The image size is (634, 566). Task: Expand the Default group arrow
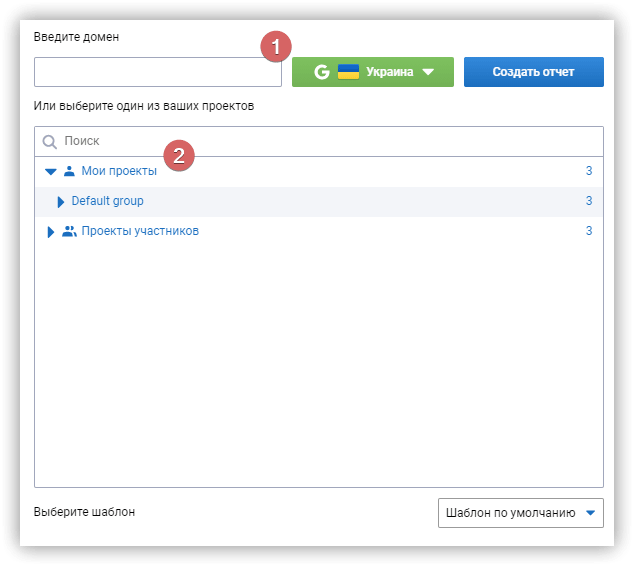(61, 202)
